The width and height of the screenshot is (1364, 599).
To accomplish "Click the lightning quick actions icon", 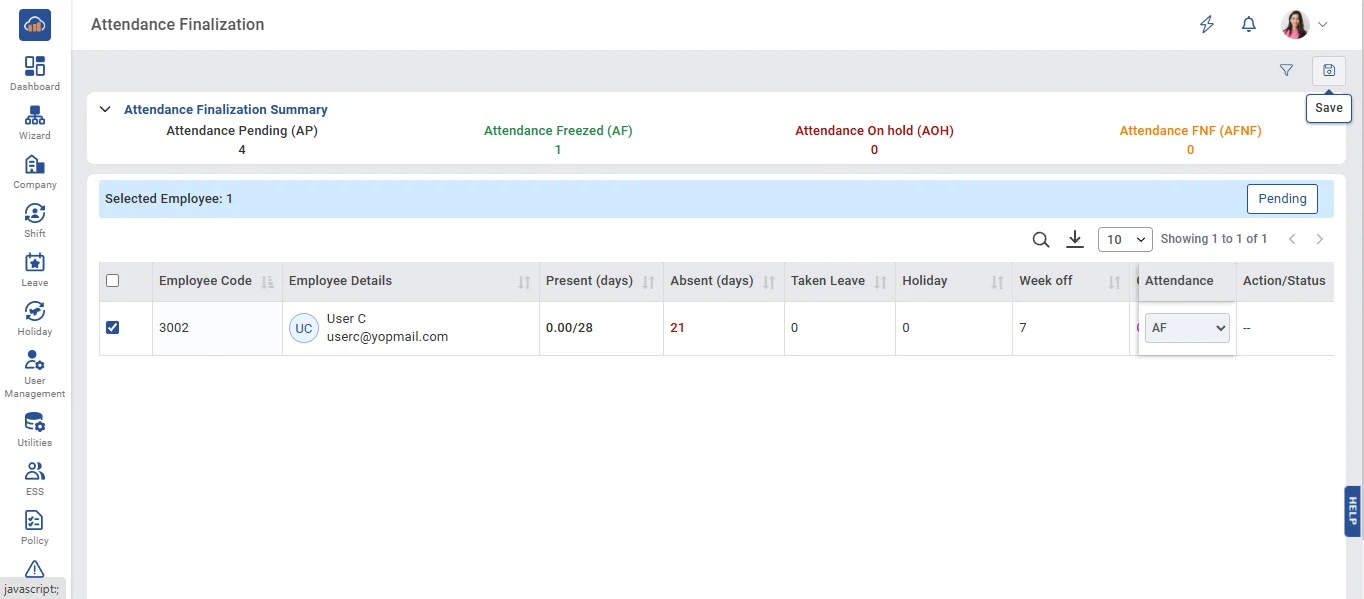I will (x=1207, y=25).
